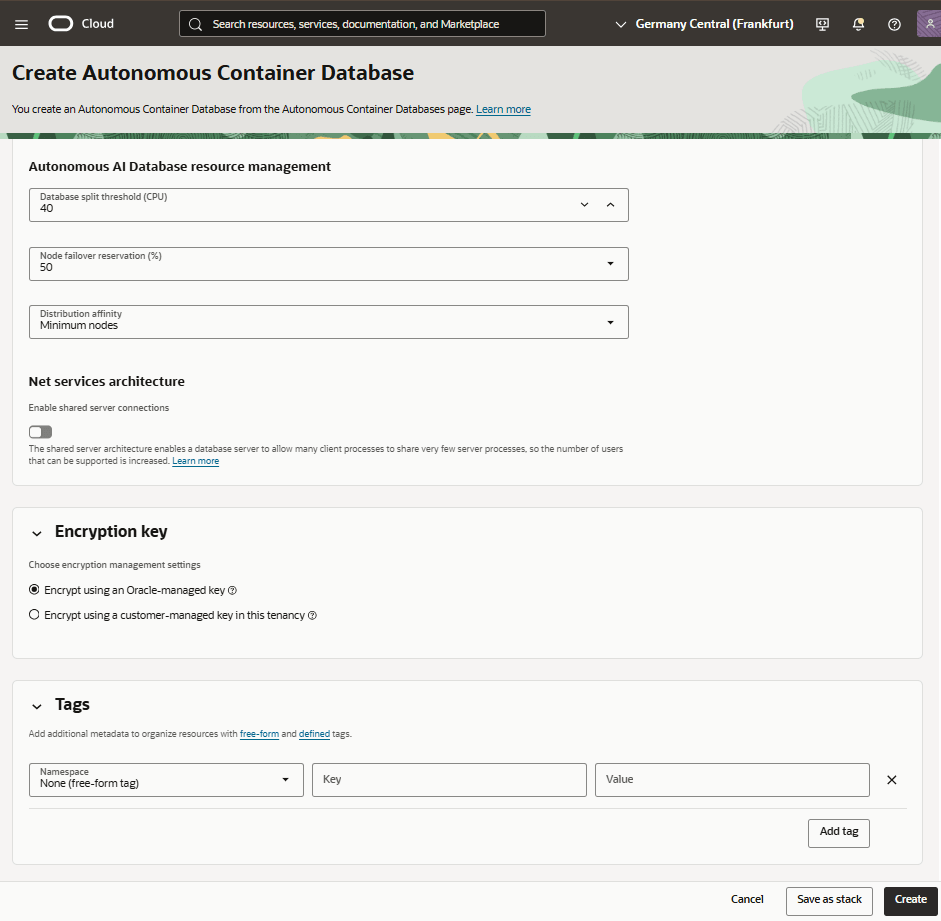Open the profile avatar menu
Image resolution: width=941 pixels, height=921 pixels.
(x=929, y=23)
